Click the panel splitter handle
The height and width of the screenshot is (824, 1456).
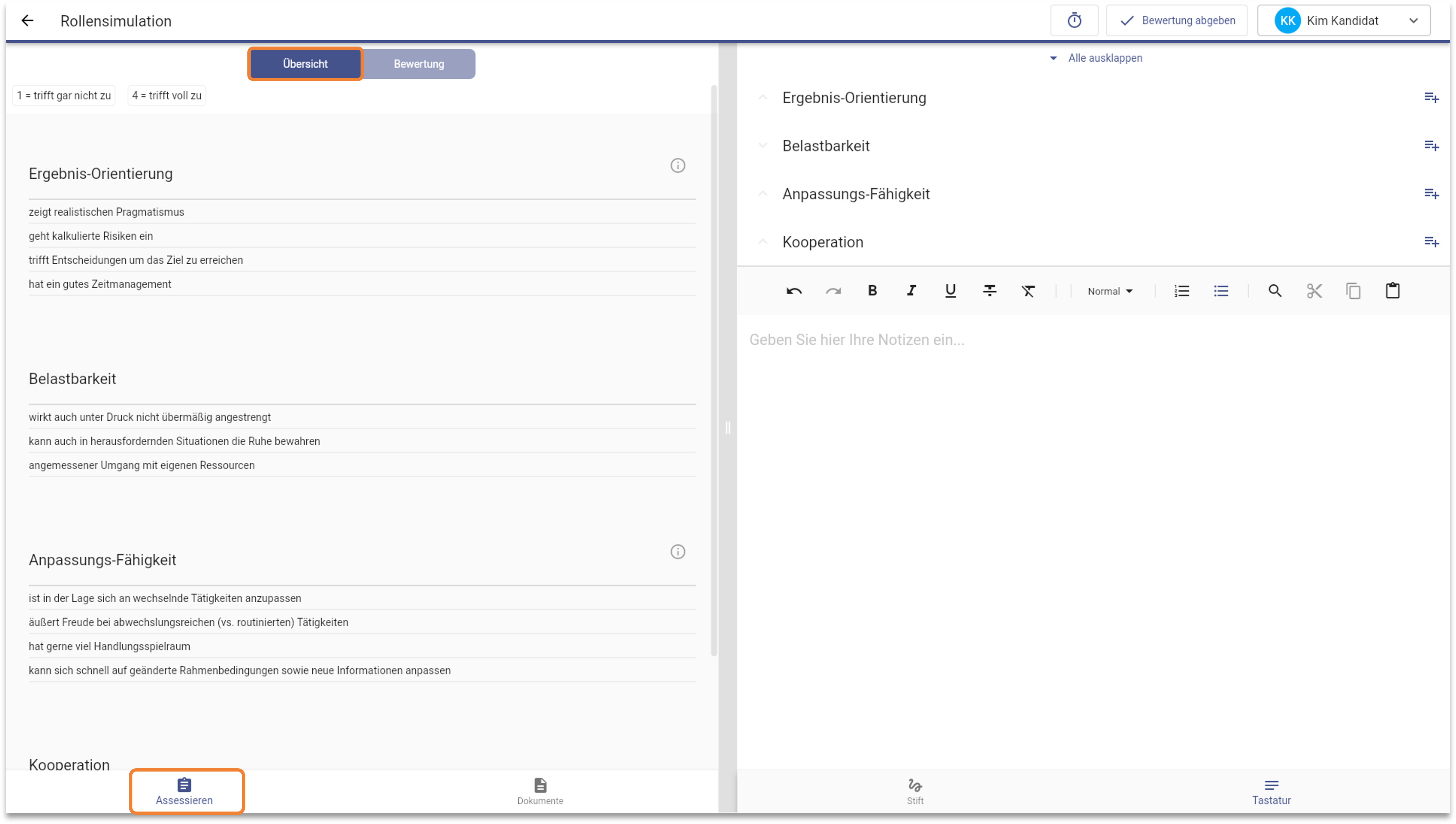[727, 427]
